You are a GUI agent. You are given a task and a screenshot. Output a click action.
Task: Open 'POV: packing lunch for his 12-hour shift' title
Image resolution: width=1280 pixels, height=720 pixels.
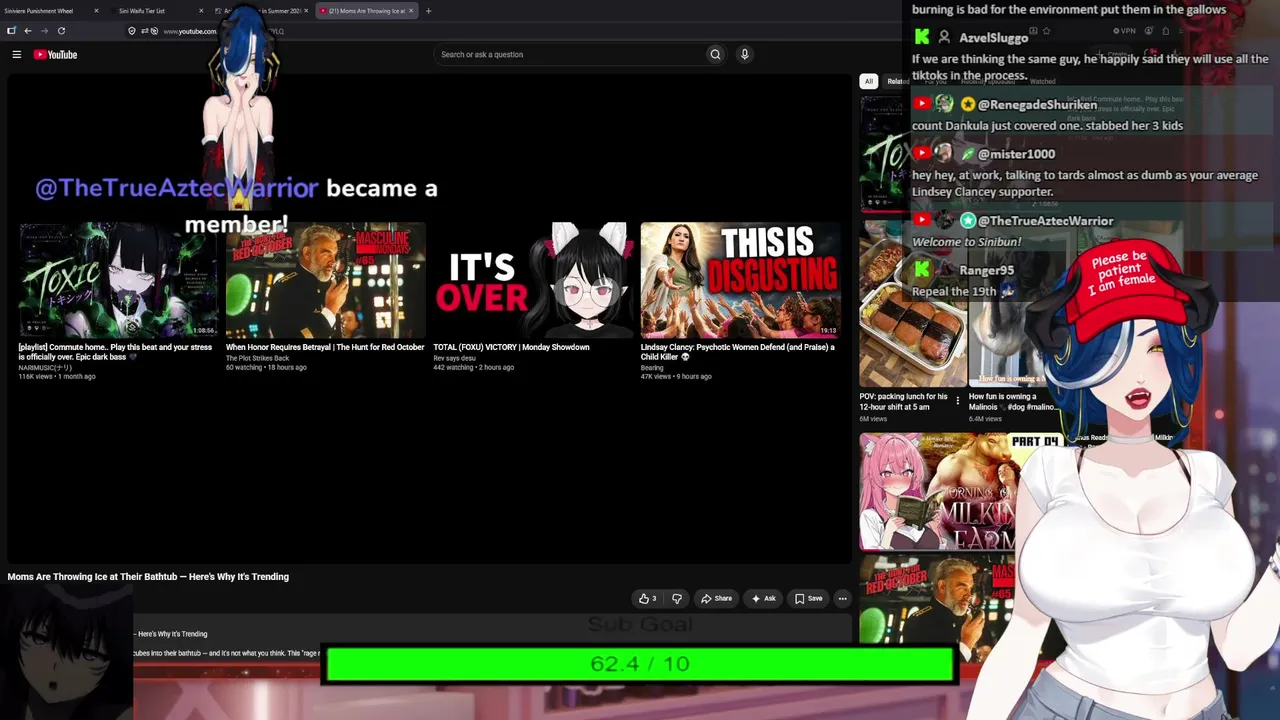904,401
